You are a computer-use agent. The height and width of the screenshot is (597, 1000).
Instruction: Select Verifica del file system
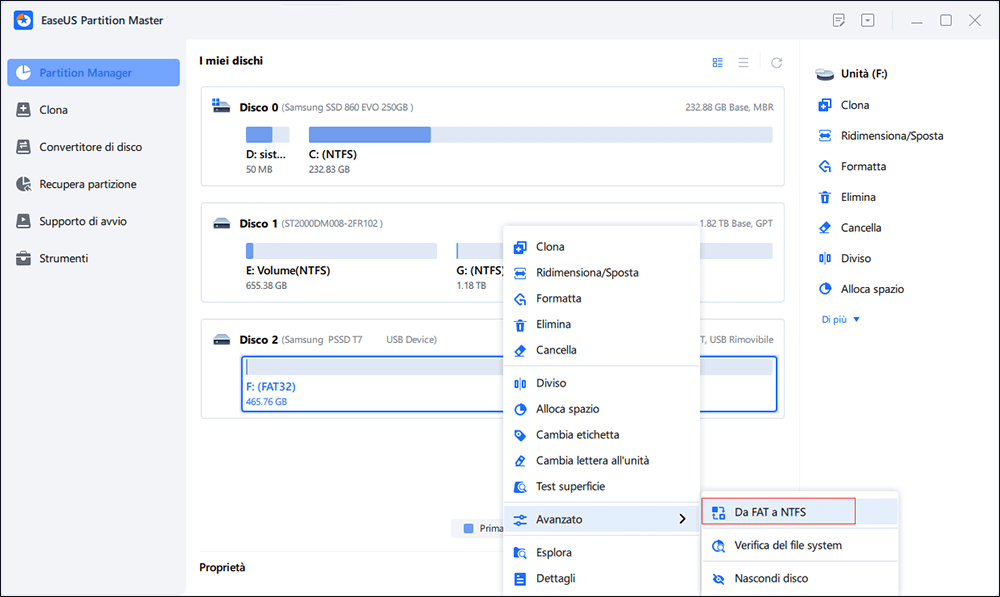click(x=800, y=545)
